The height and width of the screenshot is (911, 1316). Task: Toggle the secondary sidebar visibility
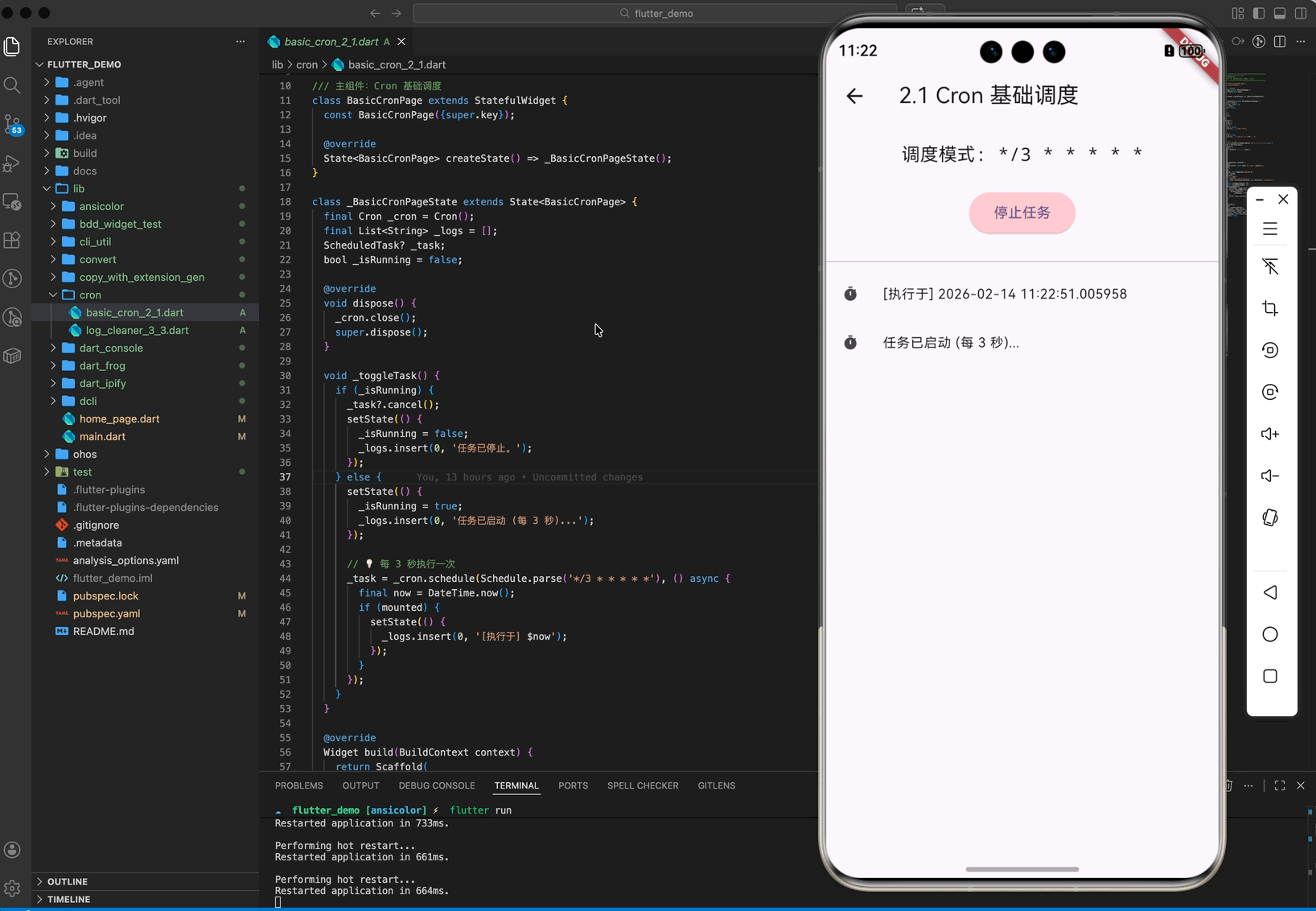tap(1301, 13)
